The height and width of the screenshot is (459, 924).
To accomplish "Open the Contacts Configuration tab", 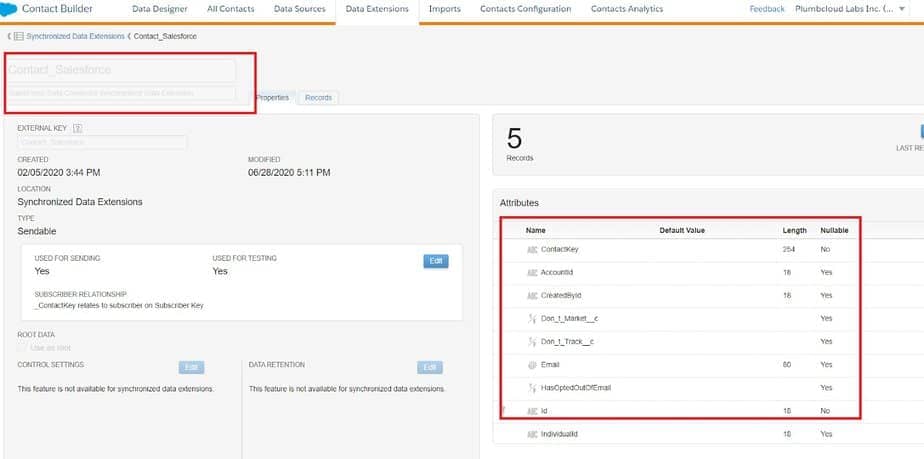I will tap(525, 9).
